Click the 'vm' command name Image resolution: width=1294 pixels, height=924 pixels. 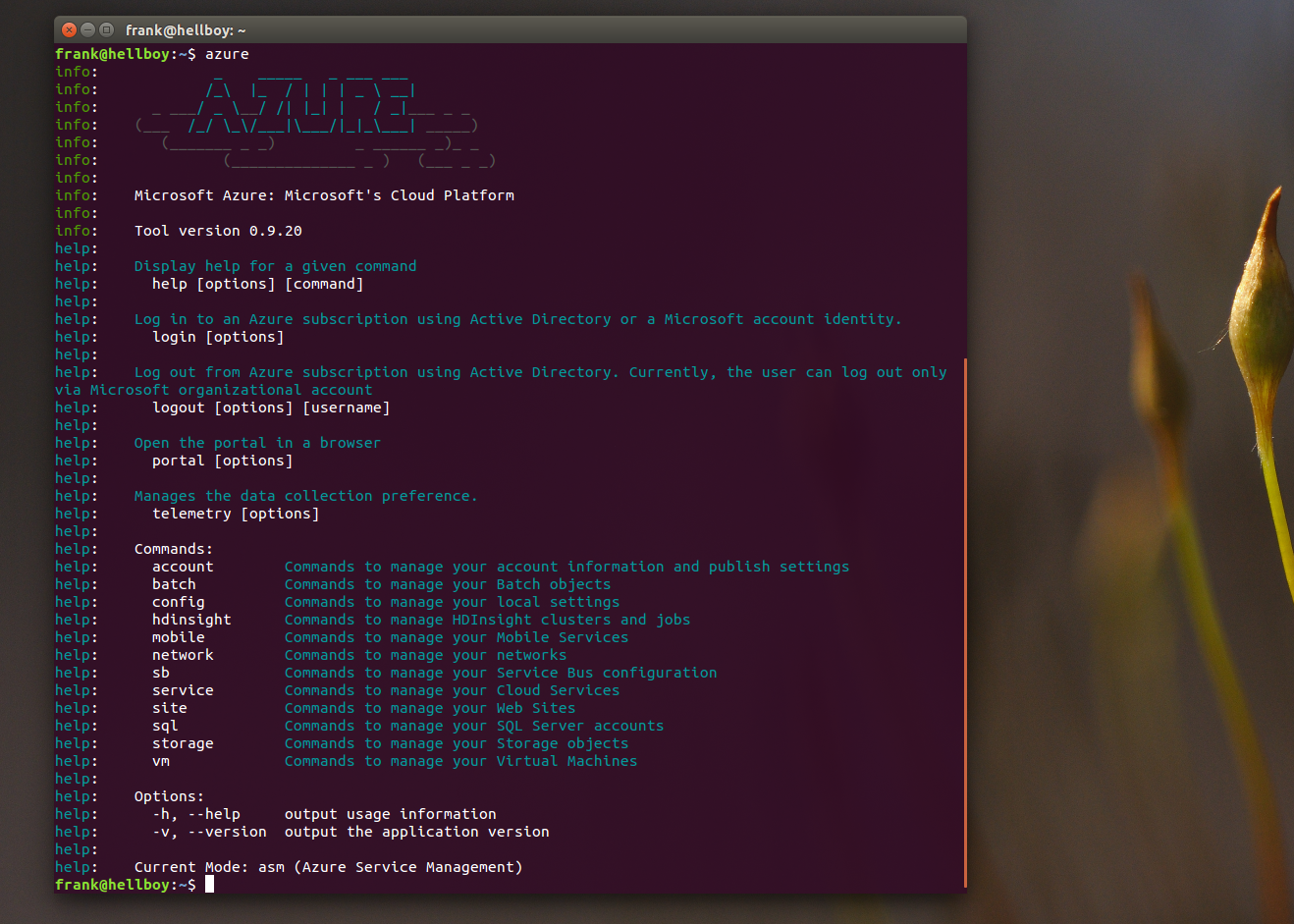tap(161, 761)
